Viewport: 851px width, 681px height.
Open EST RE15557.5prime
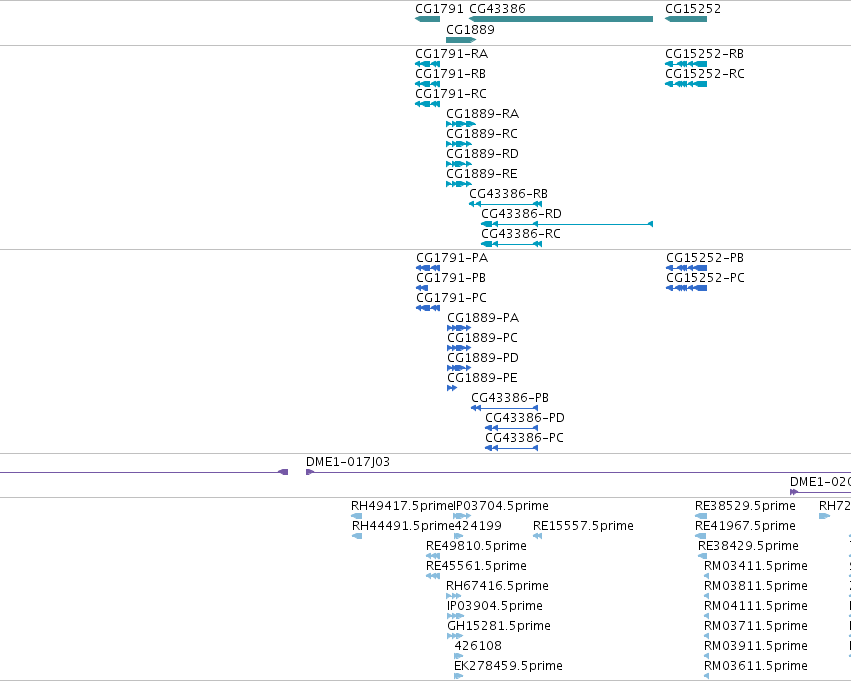tap(583, 526)
